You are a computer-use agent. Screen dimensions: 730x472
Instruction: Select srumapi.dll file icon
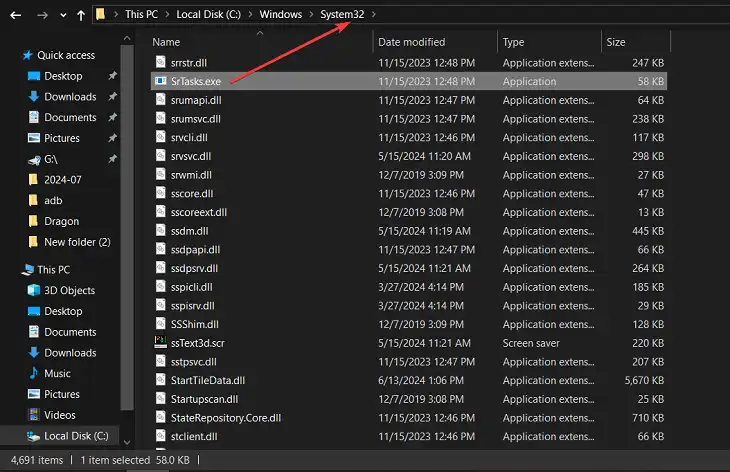click(161, 100)
